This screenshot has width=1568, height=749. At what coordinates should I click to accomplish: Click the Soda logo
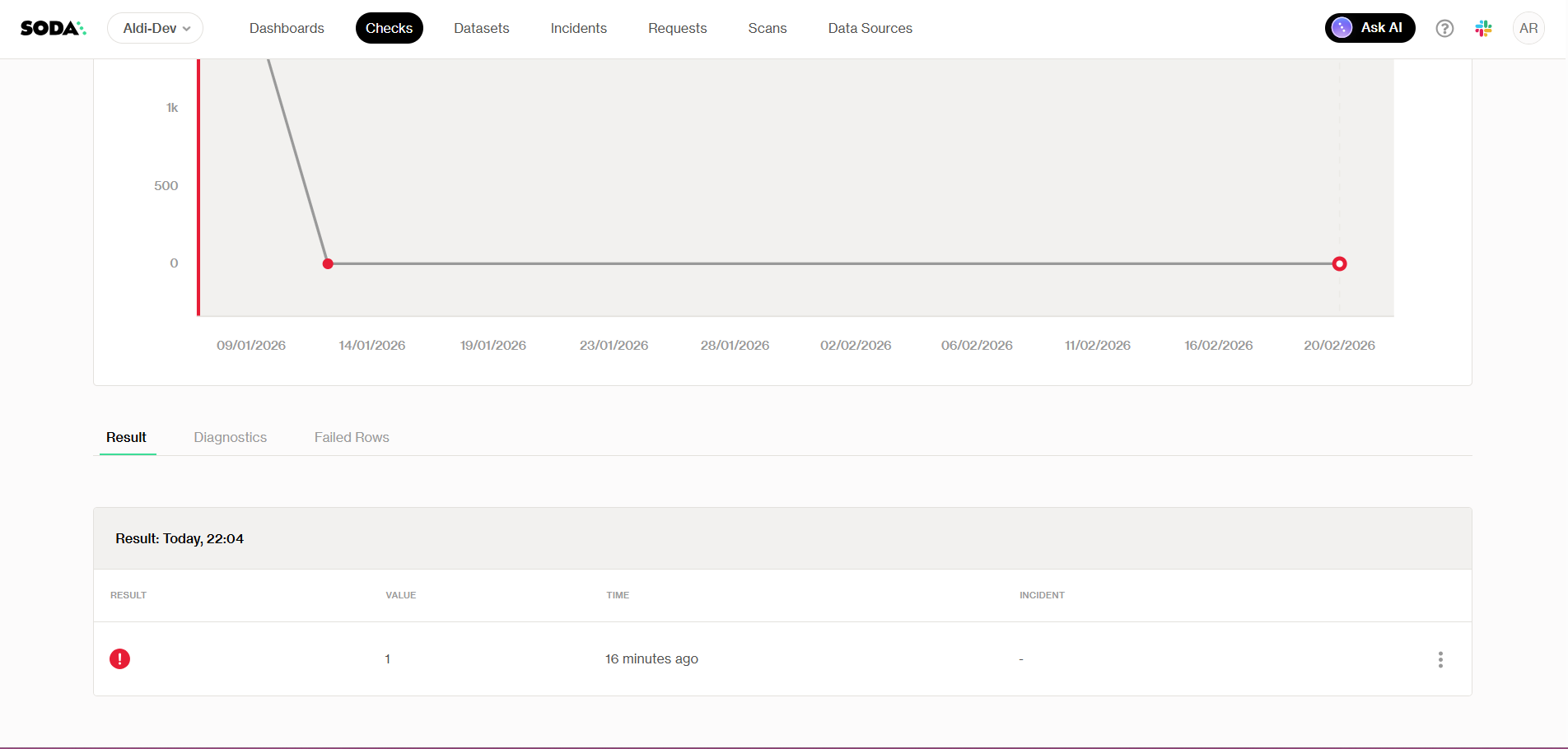point(53,28)
